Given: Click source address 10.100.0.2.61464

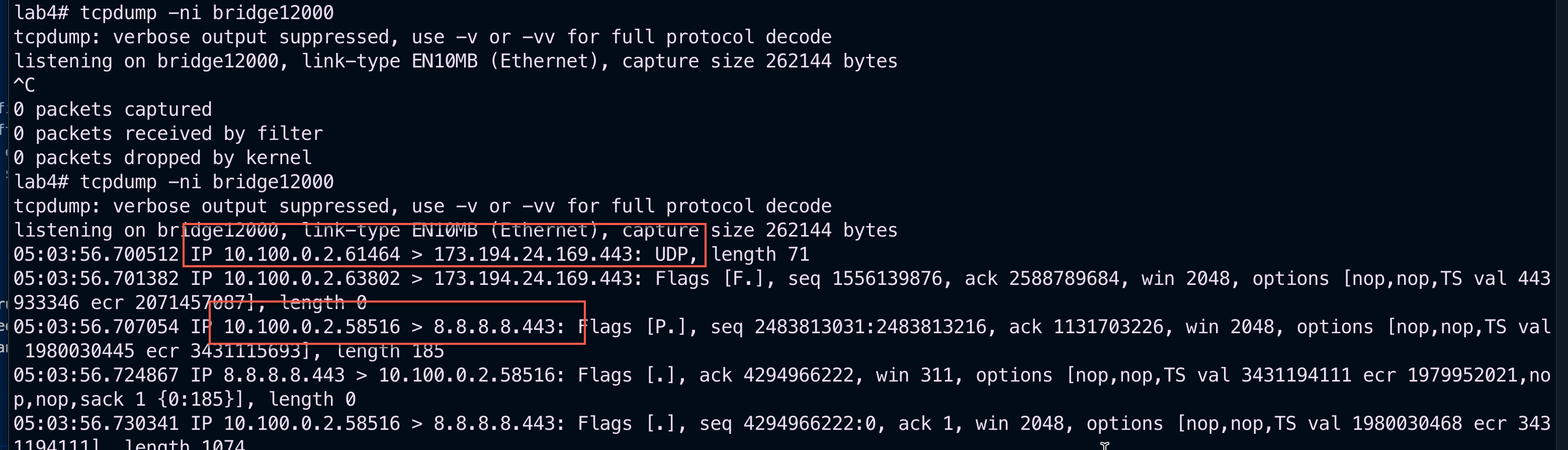Looking at the screenshot, I should [312, 254].
